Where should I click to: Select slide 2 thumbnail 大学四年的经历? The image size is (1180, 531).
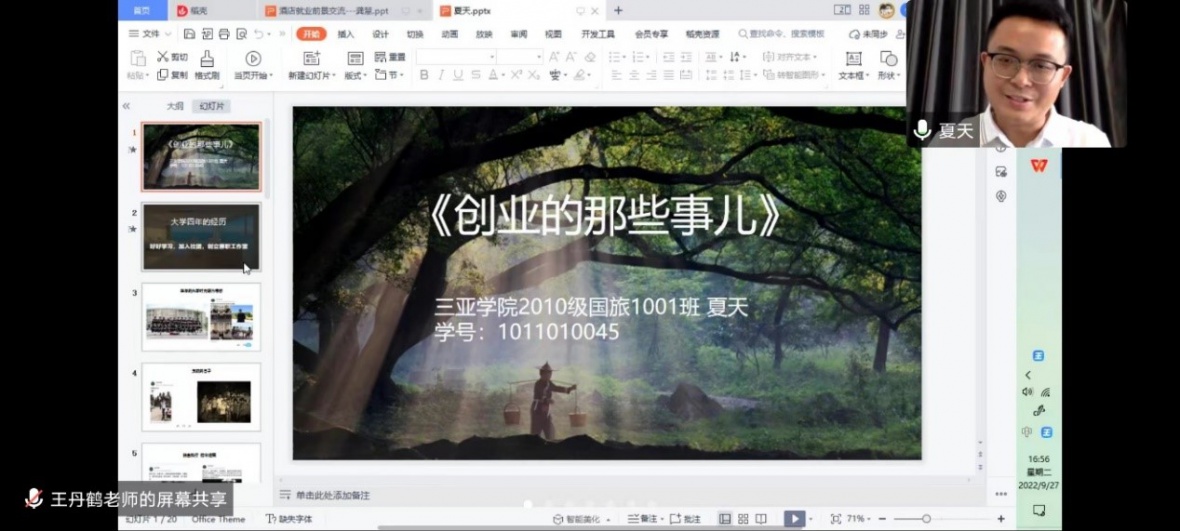click(201, 237)
